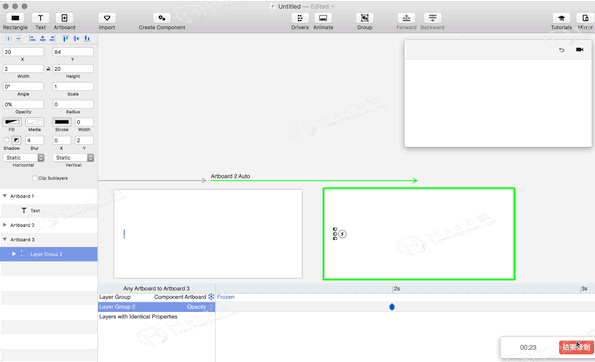This screenshot has height=362, width=595.
Task: Toggle the width-height aspect lock
Action: point(48,69)
